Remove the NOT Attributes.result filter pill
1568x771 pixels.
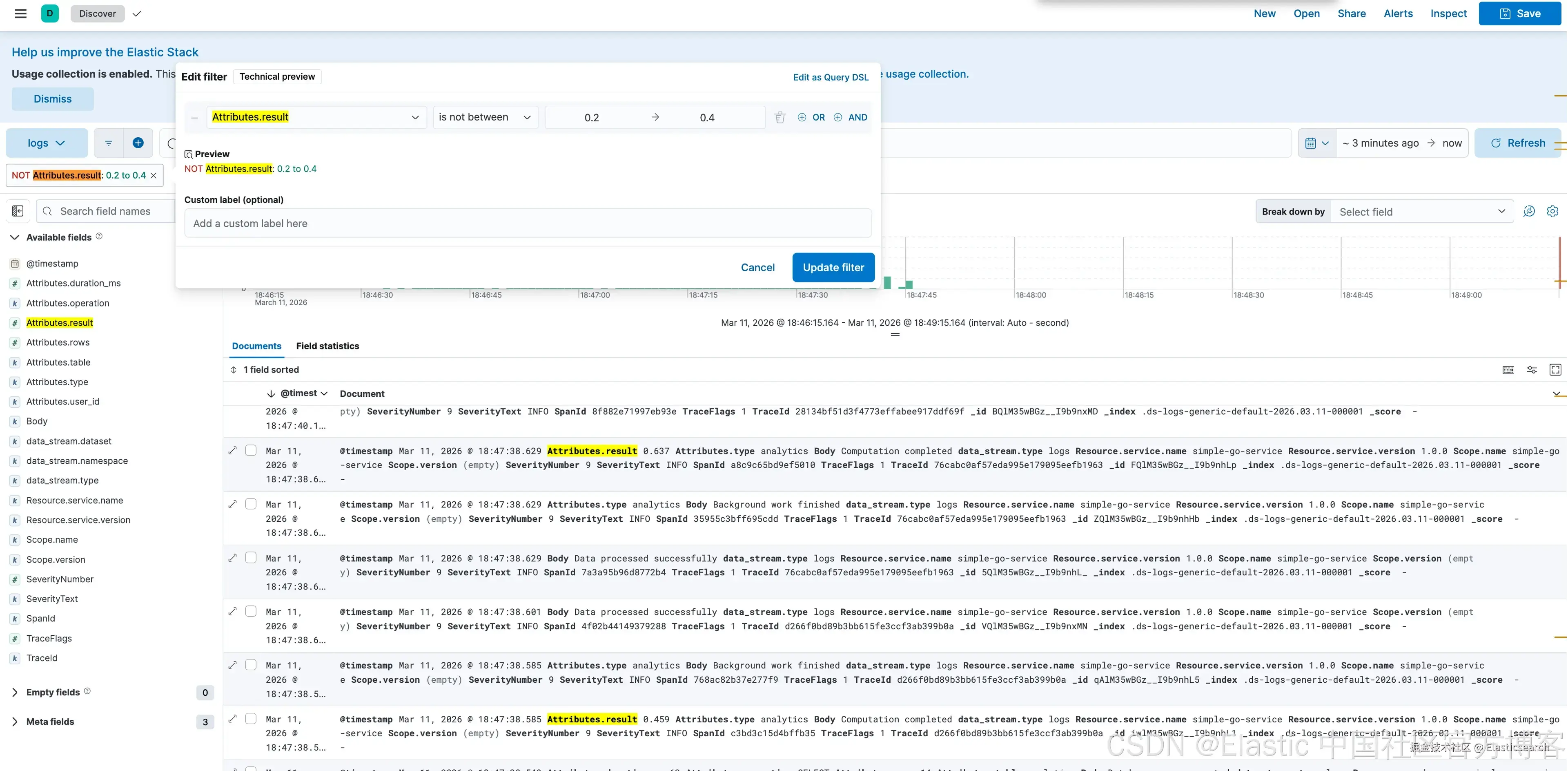[x=154, y=175]
